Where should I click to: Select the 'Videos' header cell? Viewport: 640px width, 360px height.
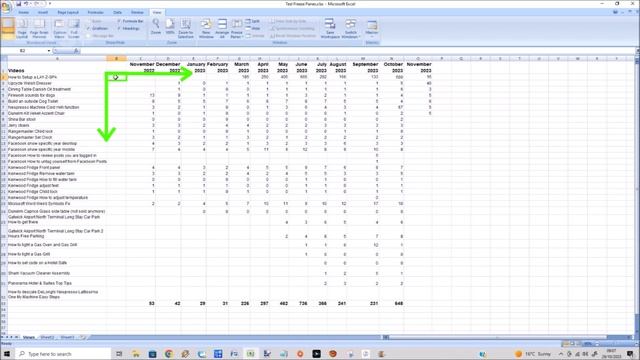(57, 67)
